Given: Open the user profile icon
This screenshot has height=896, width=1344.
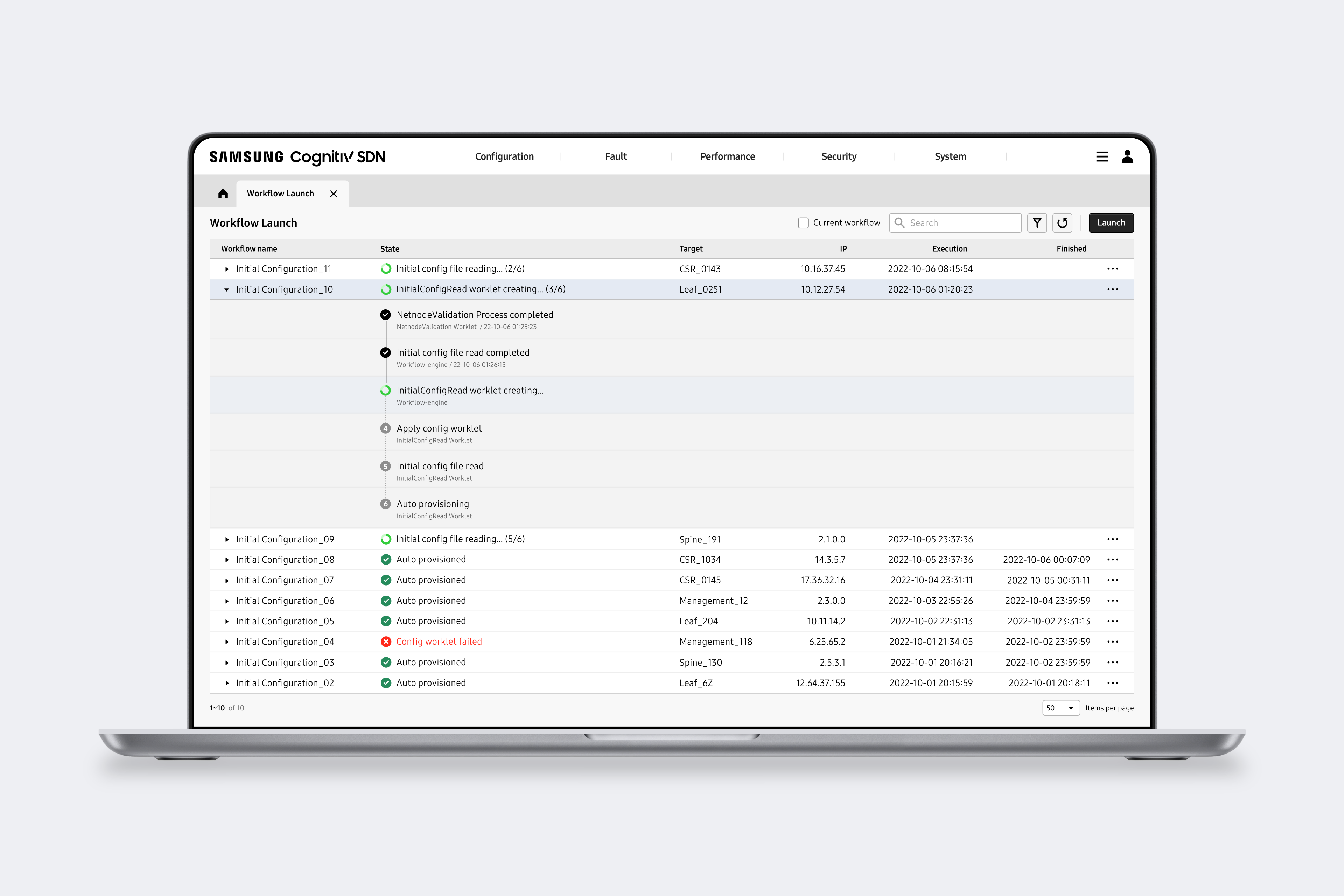Looking at the screenshot, I should point(1127,156).
